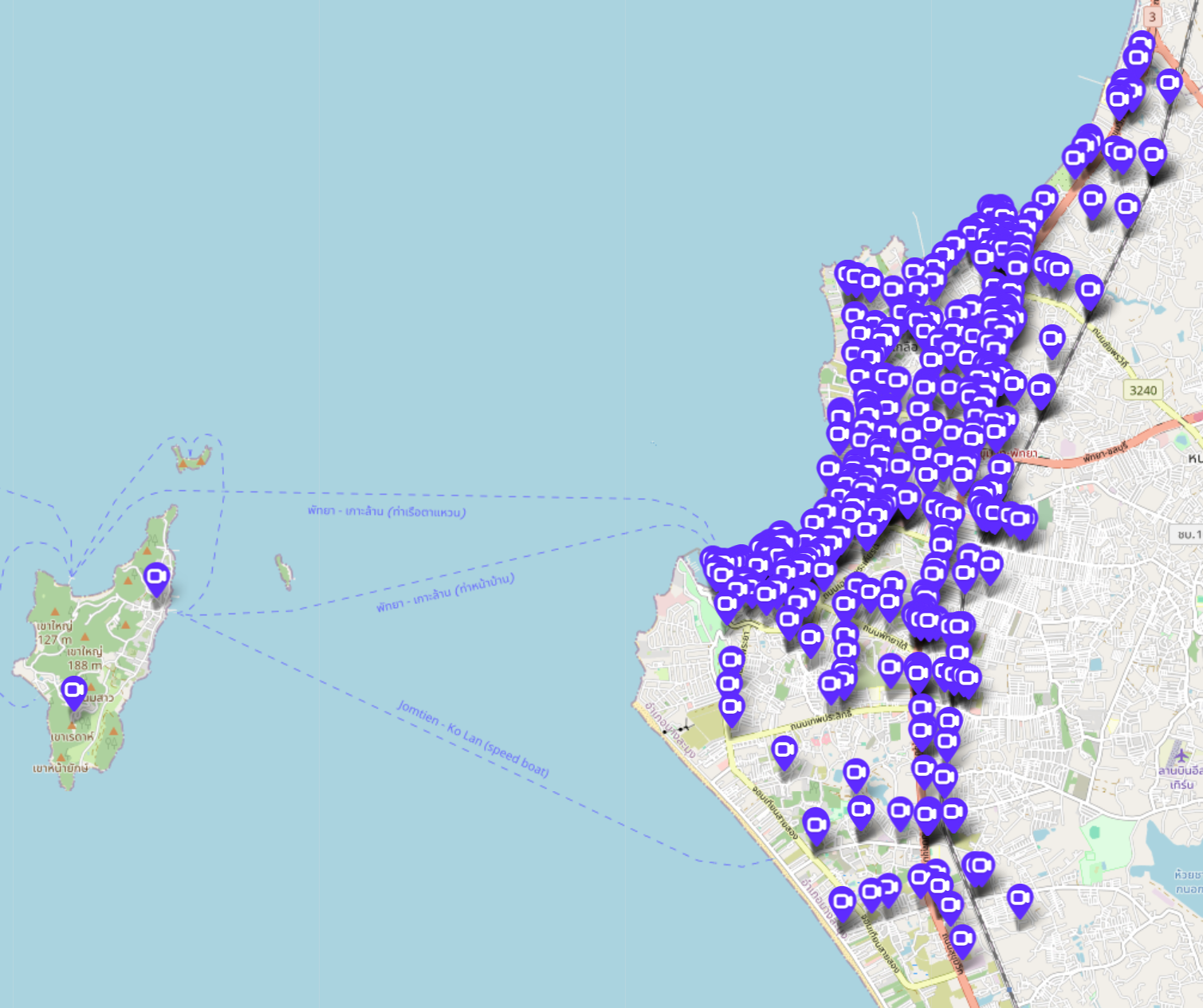The width and height of the screenshot is (1203, 1008).
Task: Open the isolated camera marker at far bottom right
Action: coord(1020,900)
